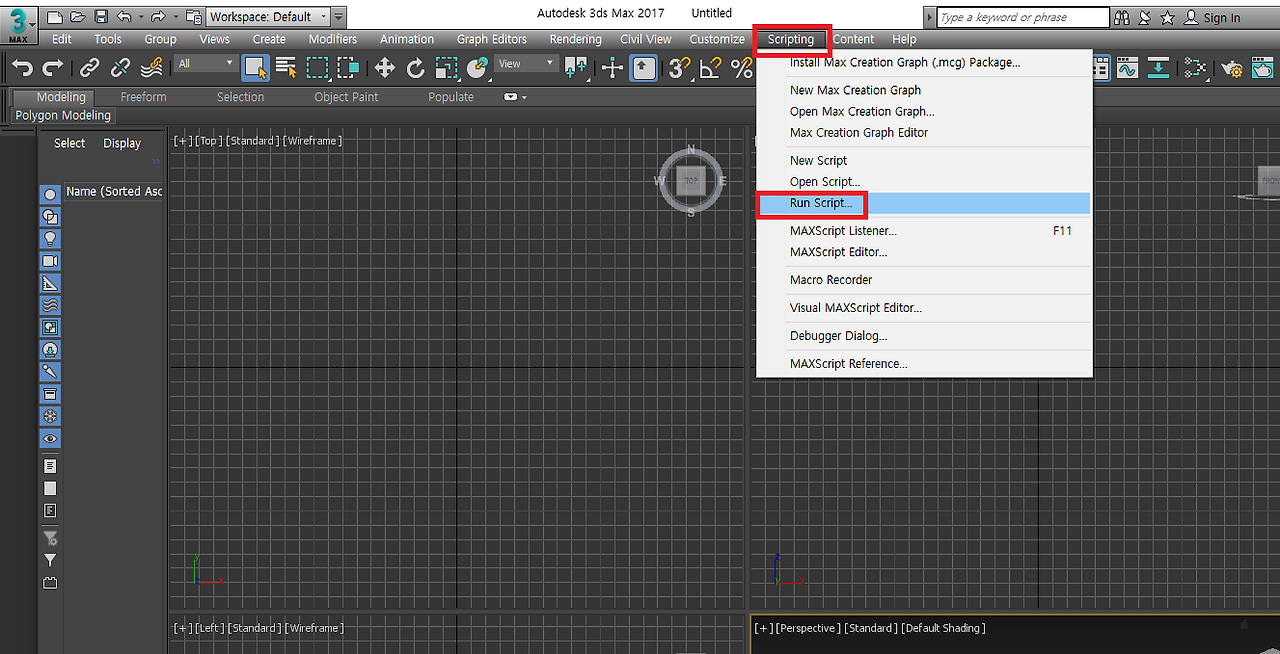The height and width of the screenshot is (654, 1280).
Task: Toggle 3D Snap on the main toolbar
Action: 678,68
